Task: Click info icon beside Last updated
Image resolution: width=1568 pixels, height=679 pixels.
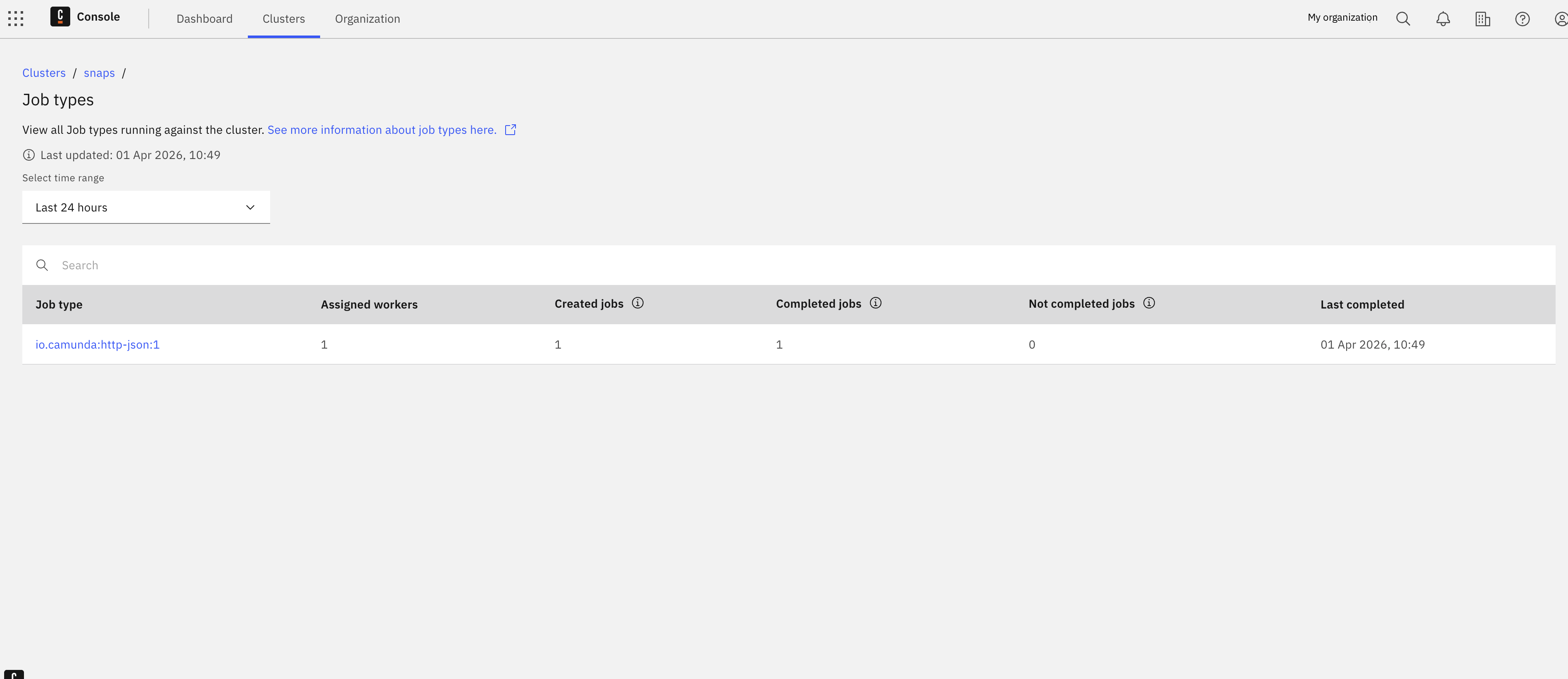Action: click(29, 155)
